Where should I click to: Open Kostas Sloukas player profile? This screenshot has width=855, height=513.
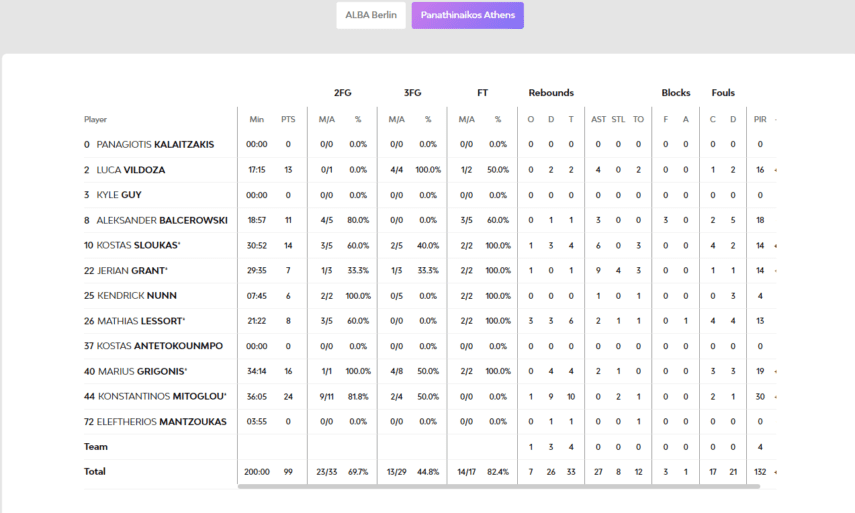click(136, 245)
